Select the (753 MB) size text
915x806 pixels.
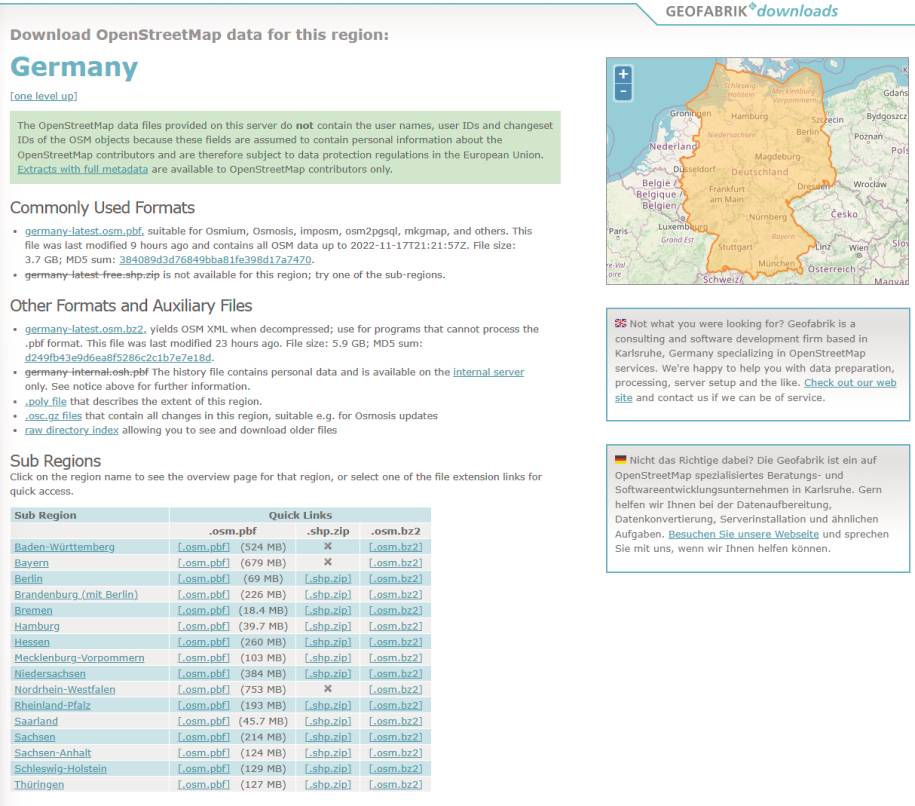click(263, 690)
